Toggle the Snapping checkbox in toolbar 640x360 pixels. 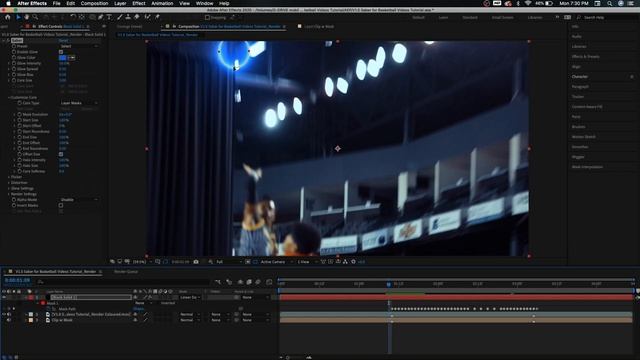point(207,18)
